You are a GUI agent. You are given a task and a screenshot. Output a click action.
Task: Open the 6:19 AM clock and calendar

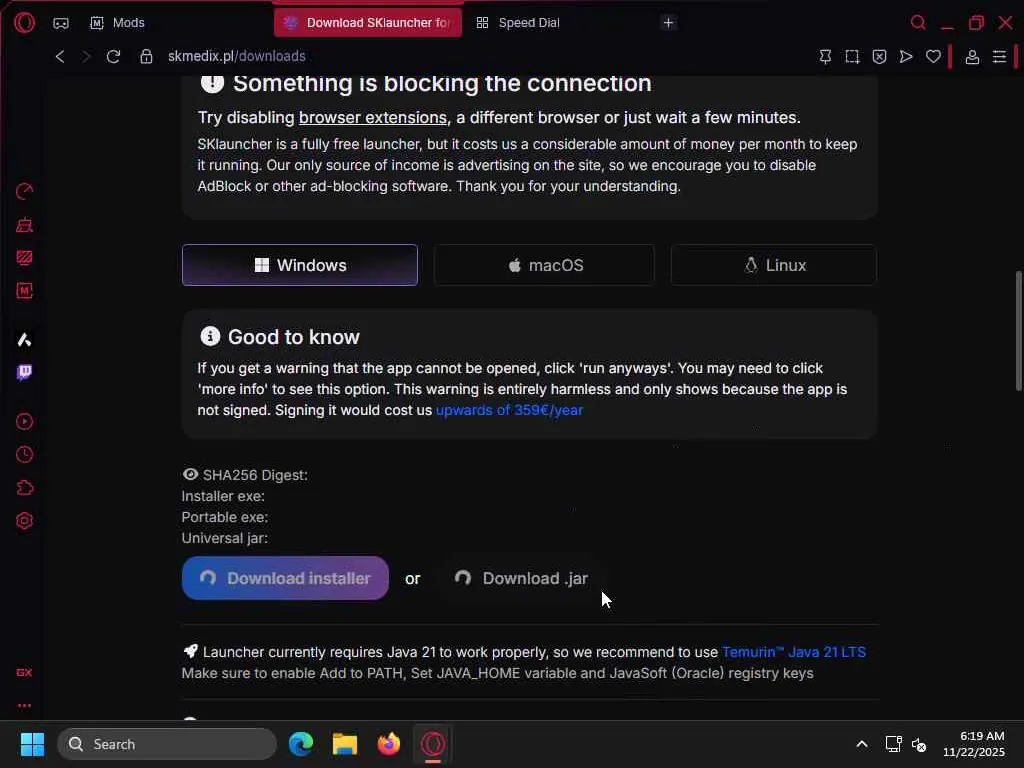click(974, 744)
